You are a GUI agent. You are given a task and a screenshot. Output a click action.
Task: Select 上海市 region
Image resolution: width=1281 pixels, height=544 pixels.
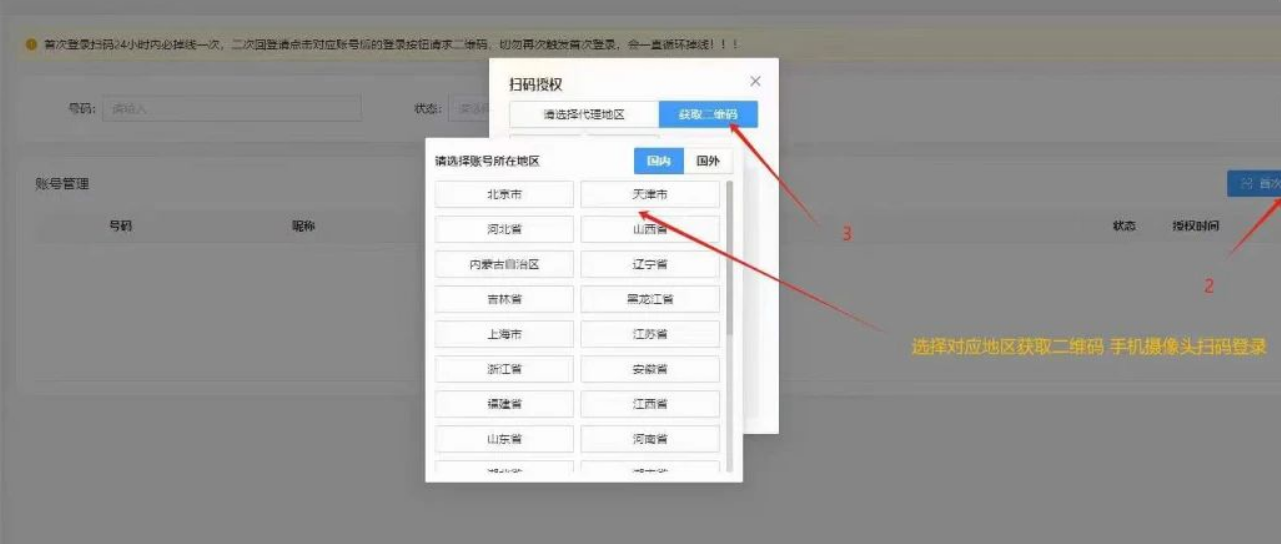504,334
